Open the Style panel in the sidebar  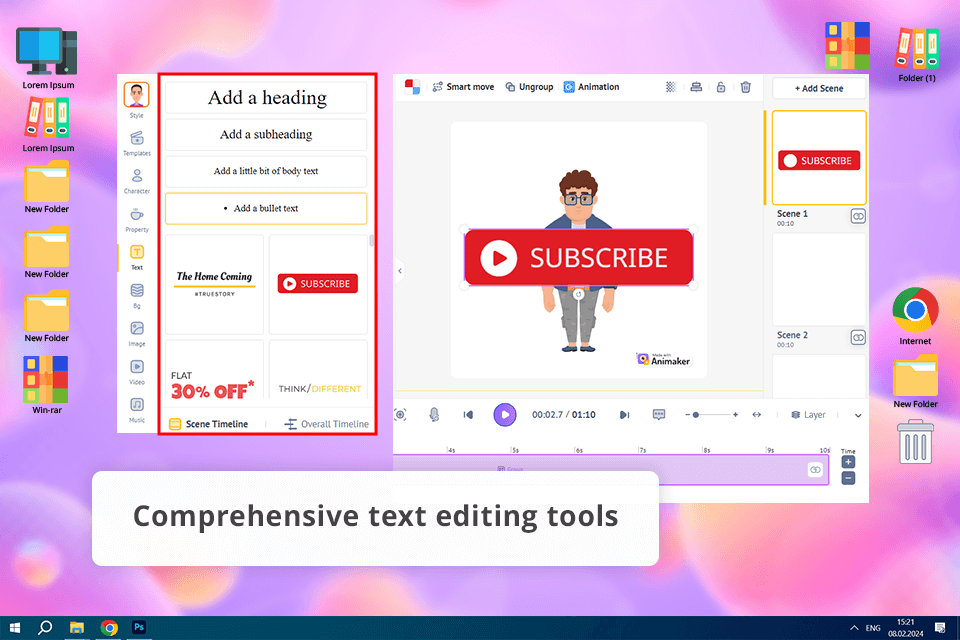point(137,100)
